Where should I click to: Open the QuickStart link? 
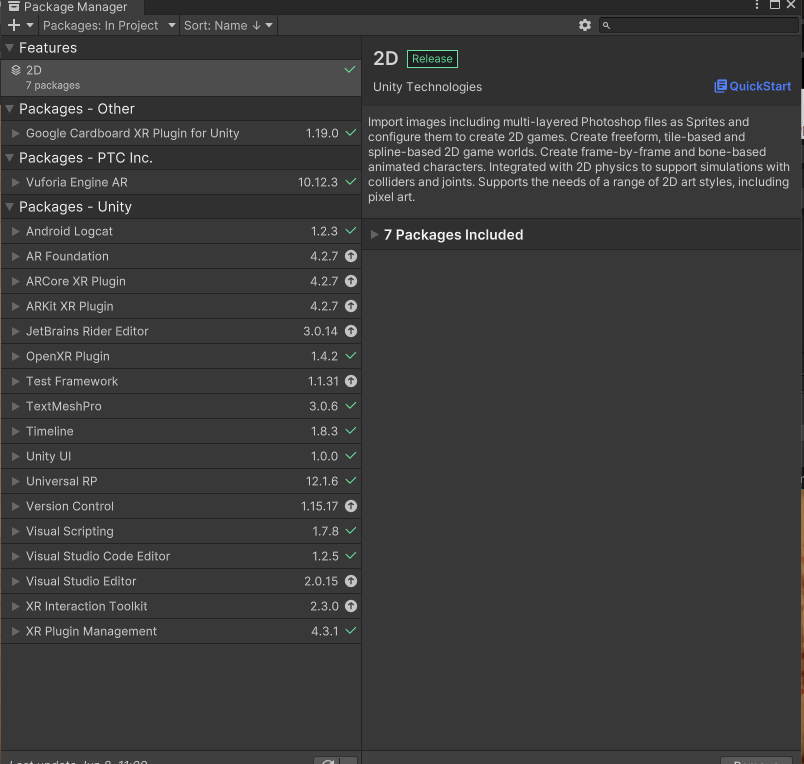[x=752, y=87]
